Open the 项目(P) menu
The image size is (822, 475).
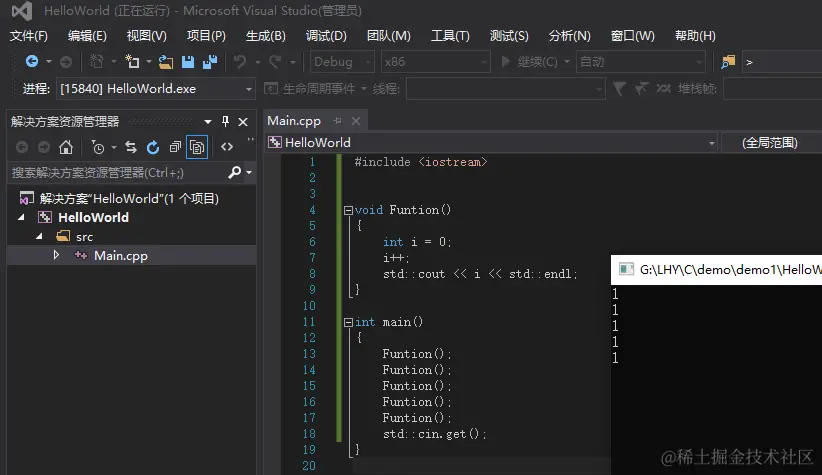207,36
